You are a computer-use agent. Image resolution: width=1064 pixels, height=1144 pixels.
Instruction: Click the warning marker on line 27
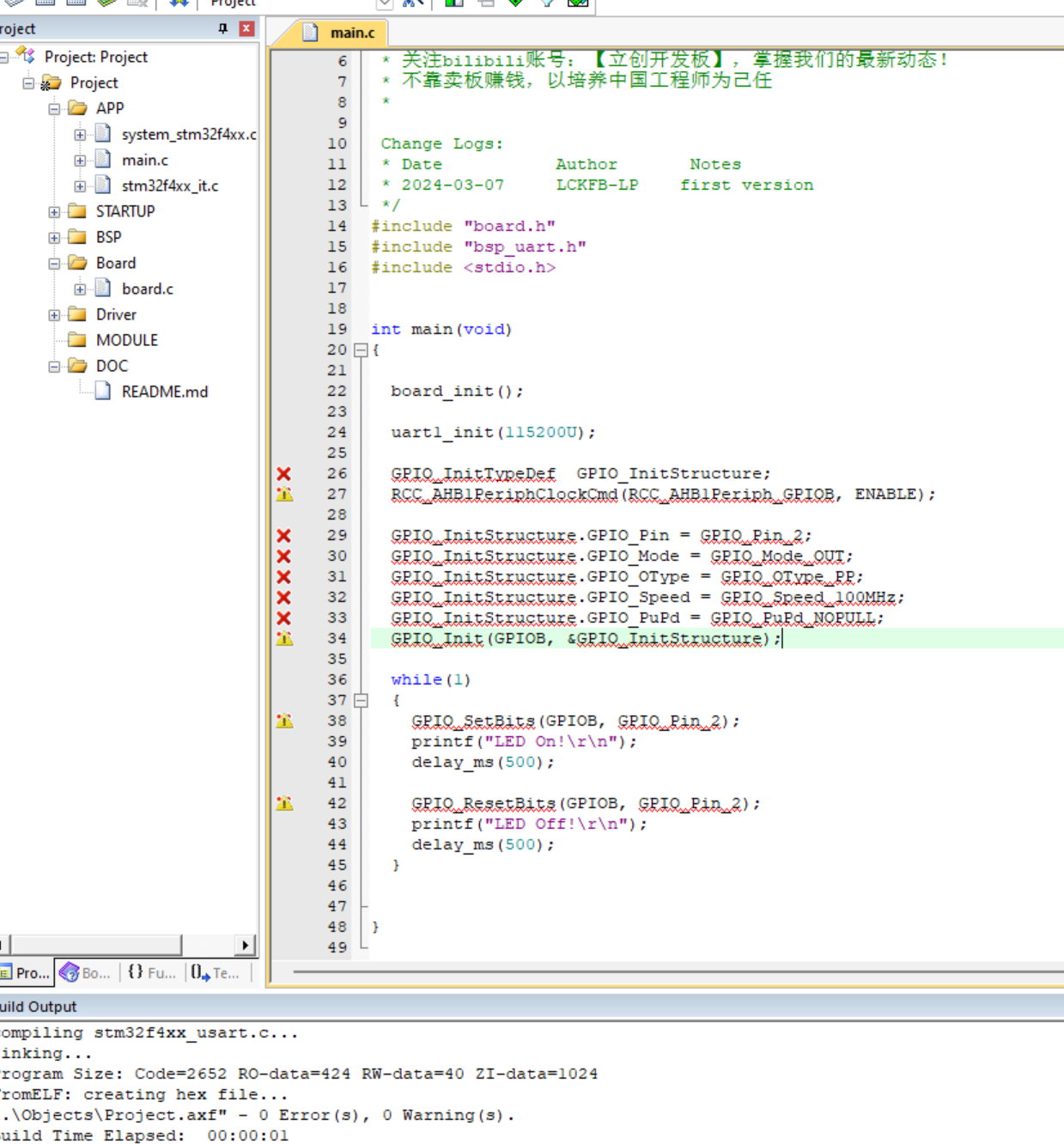click(x=283, y=494)
